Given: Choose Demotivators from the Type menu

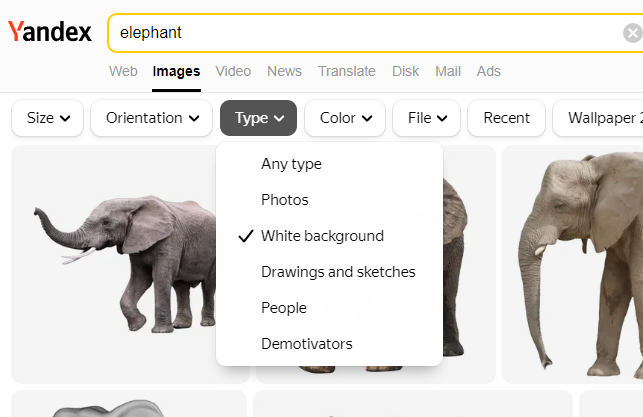Looking at the screenshot, I should tap(307, 344).
